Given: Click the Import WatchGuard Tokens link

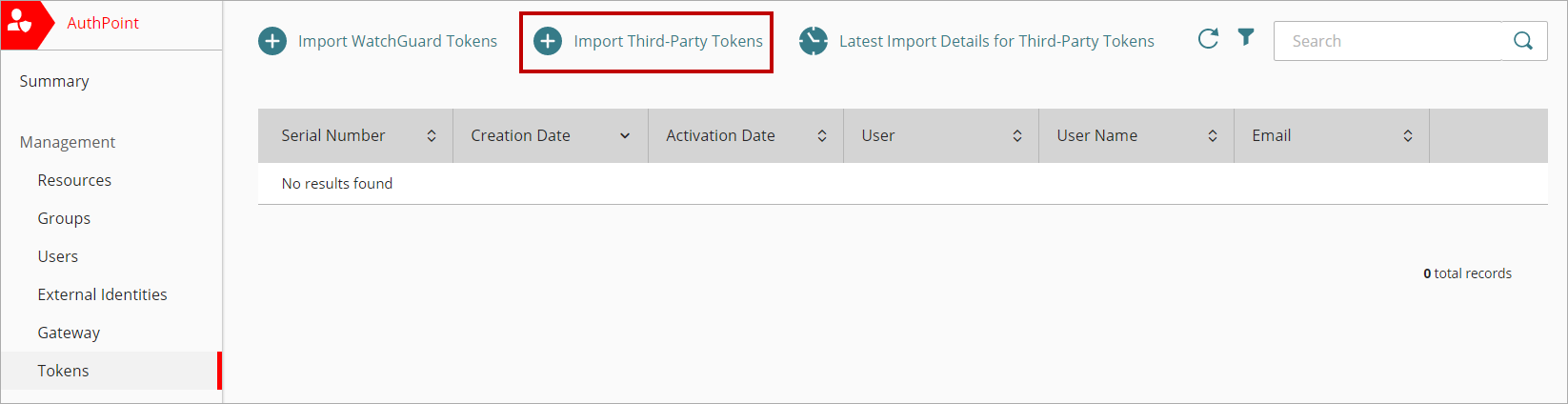Looking at the screenshot, I should point(397,42).
